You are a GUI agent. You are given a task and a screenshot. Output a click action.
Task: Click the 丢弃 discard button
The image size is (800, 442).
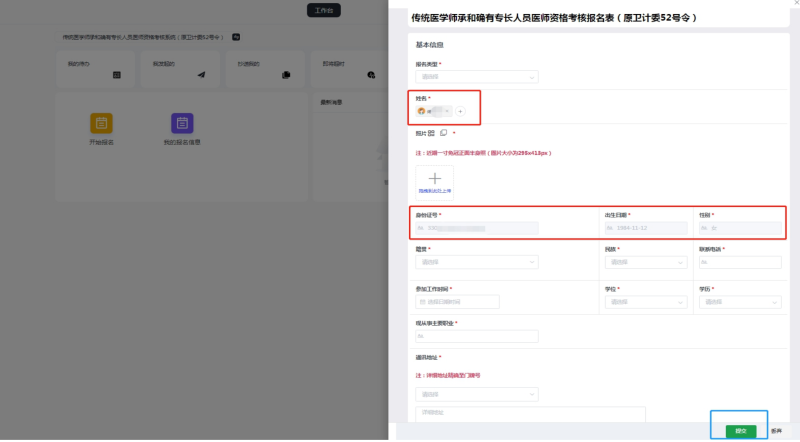click(x=776, y=430)
